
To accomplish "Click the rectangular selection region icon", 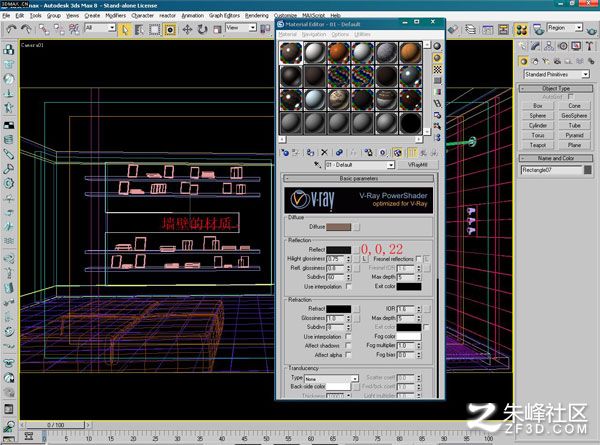I will [x=155, y=29].
